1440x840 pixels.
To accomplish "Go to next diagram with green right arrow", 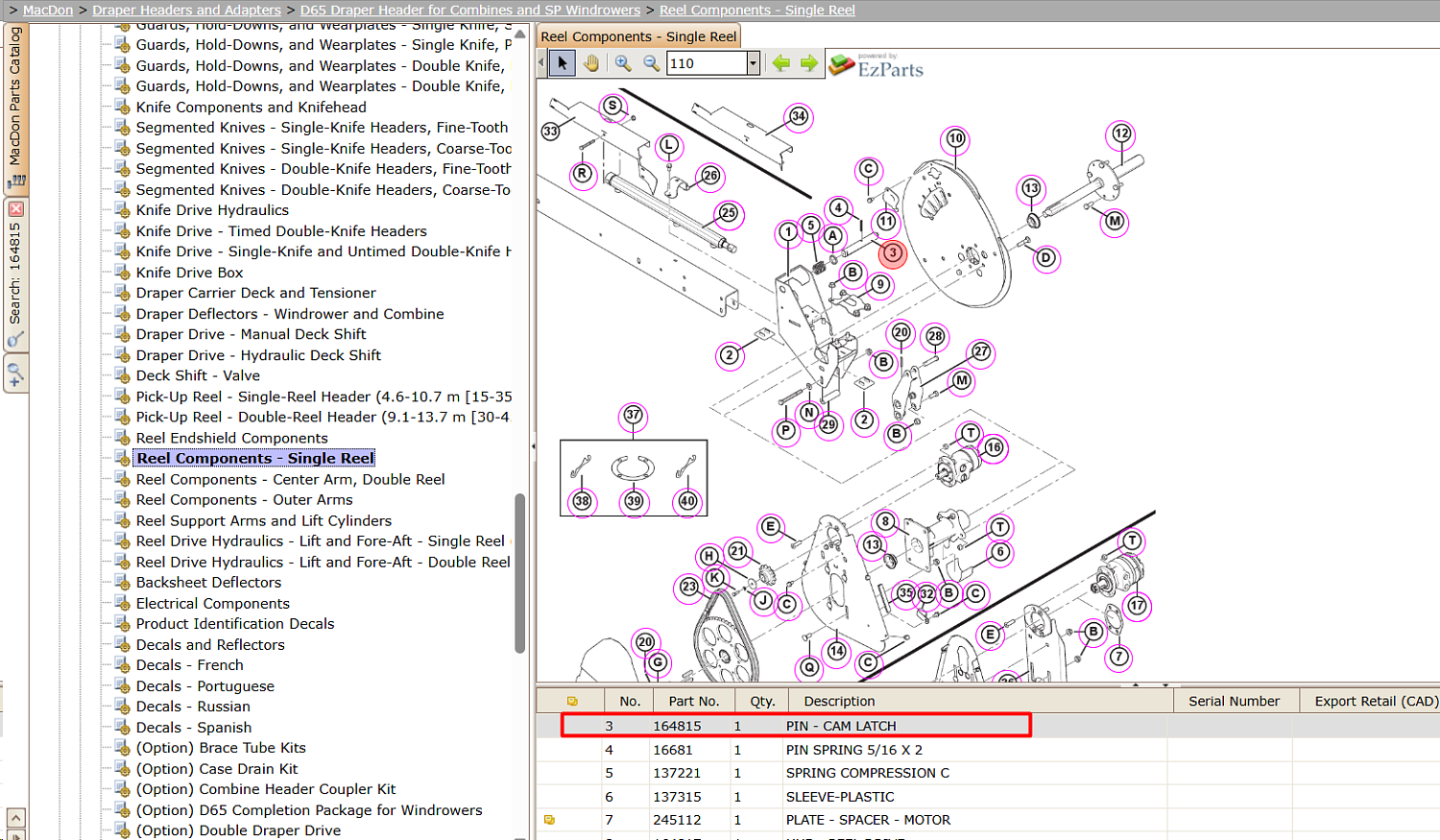I will (x=809, y=63).
